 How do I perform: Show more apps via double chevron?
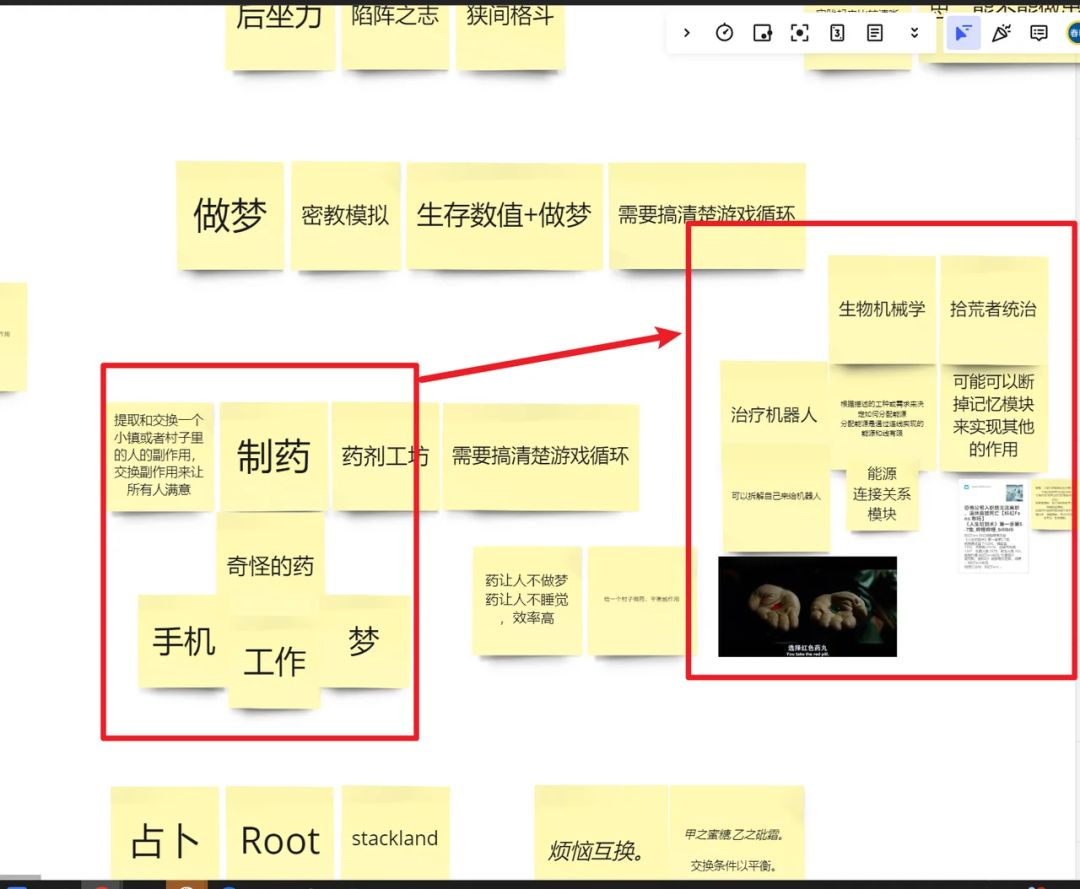click(x=914, y=32)
